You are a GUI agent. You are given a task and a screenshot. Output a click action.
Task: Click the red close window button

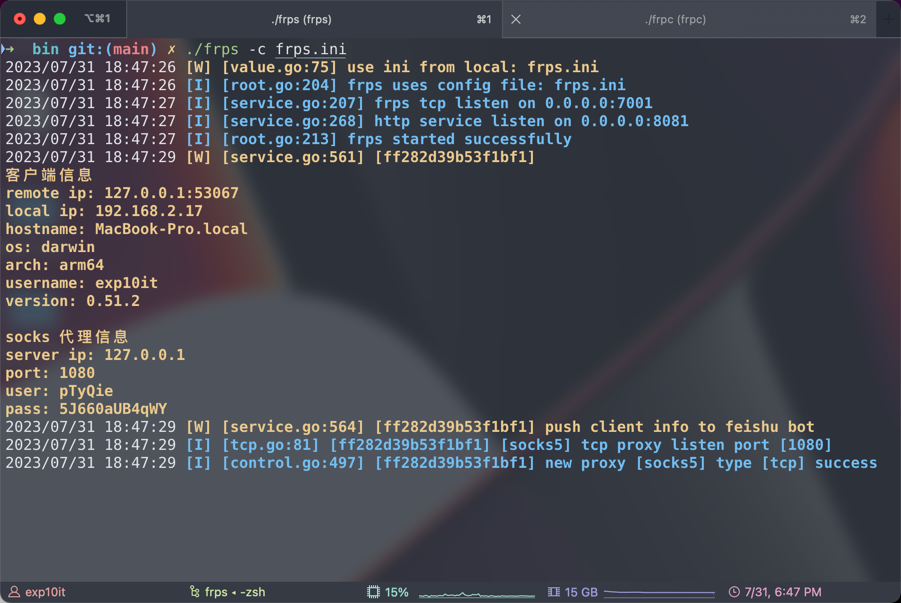(x=20, y=19)
